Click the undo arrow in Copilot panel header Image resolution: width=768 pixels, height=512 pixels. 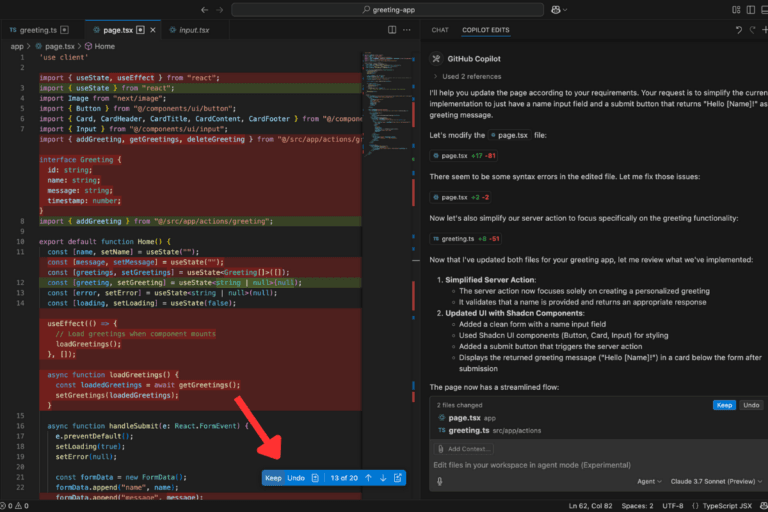coord(738,30)
